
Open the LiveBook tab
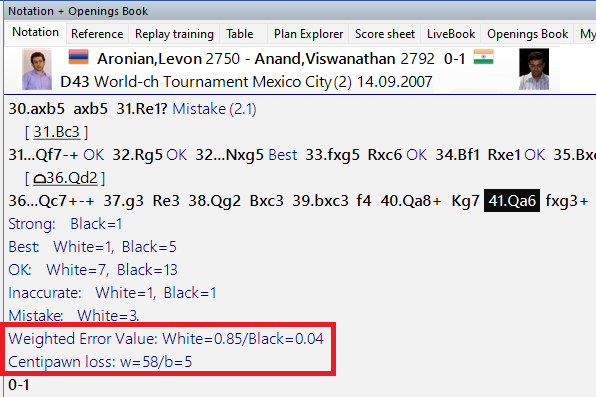[x=451, y=34]
